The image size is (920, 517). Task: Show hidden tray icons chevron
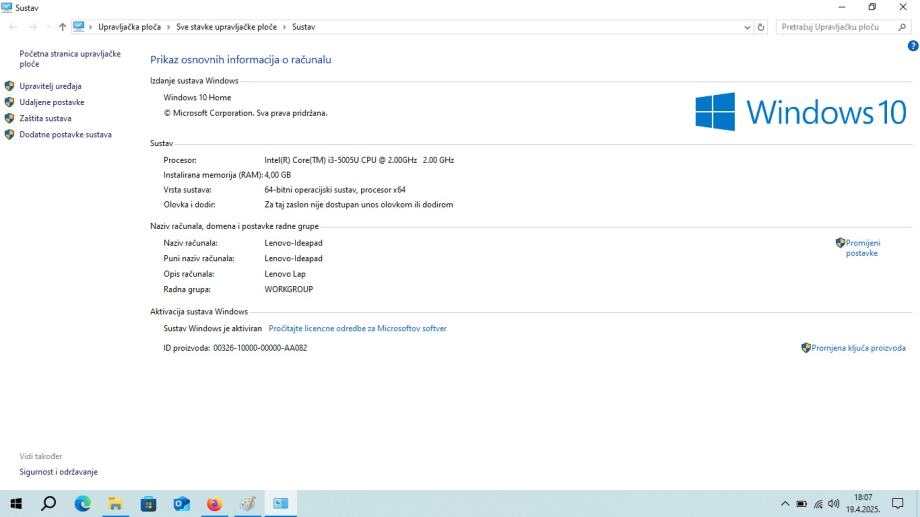pyautogui.click(x=785, y=504)
